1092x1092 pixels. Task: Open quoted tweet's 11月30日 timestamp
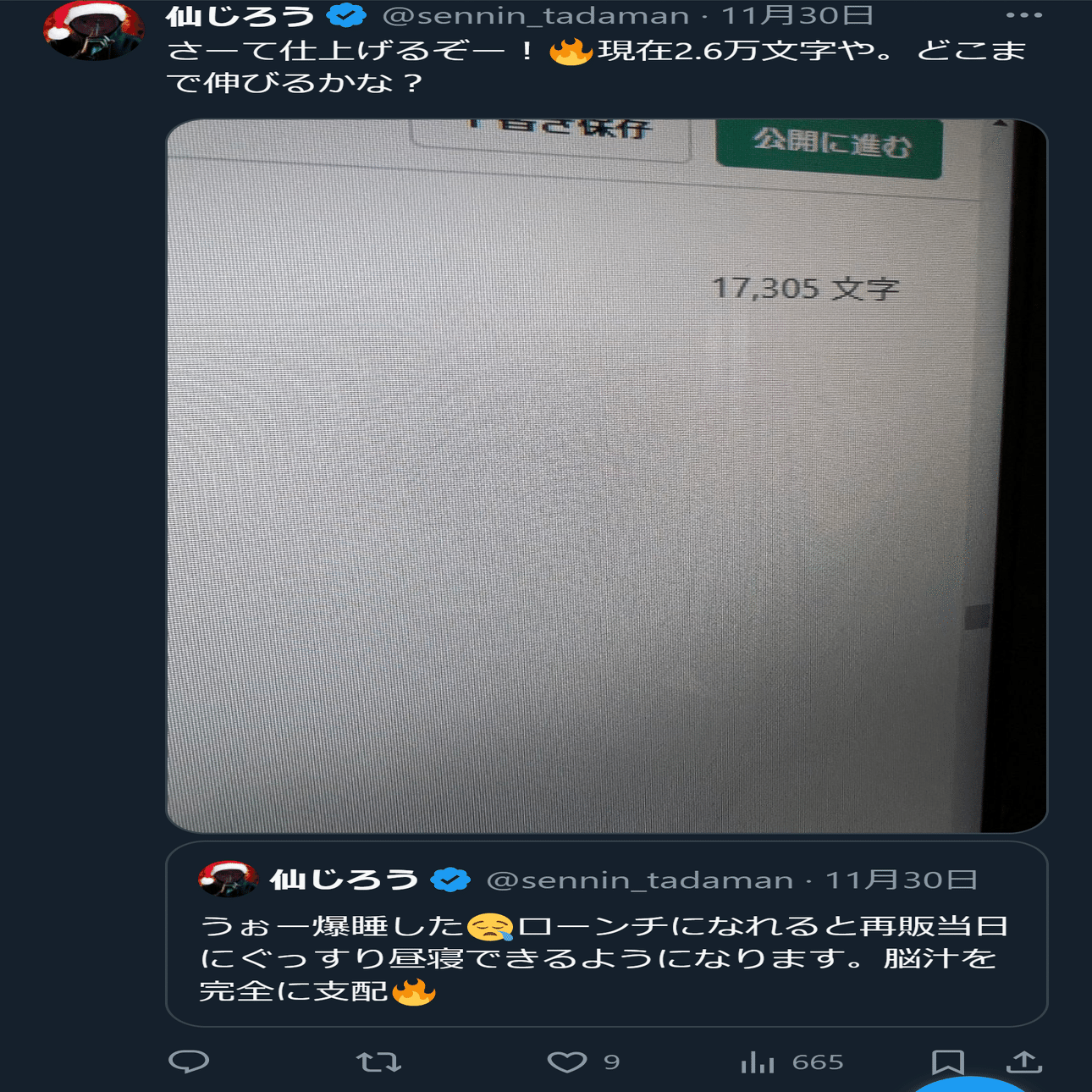pos(902,880)
